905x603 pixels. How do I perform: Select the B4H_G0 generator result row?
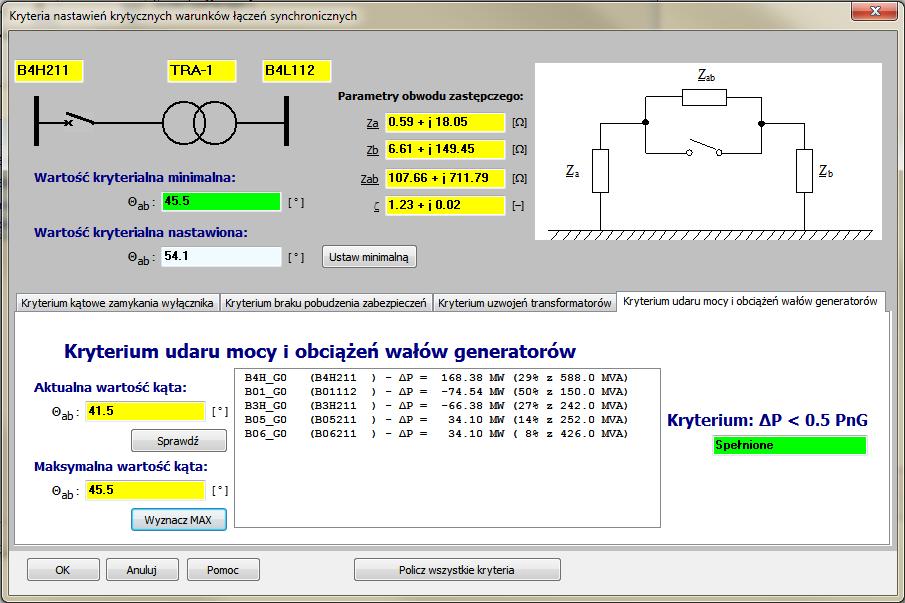[436, 378]
